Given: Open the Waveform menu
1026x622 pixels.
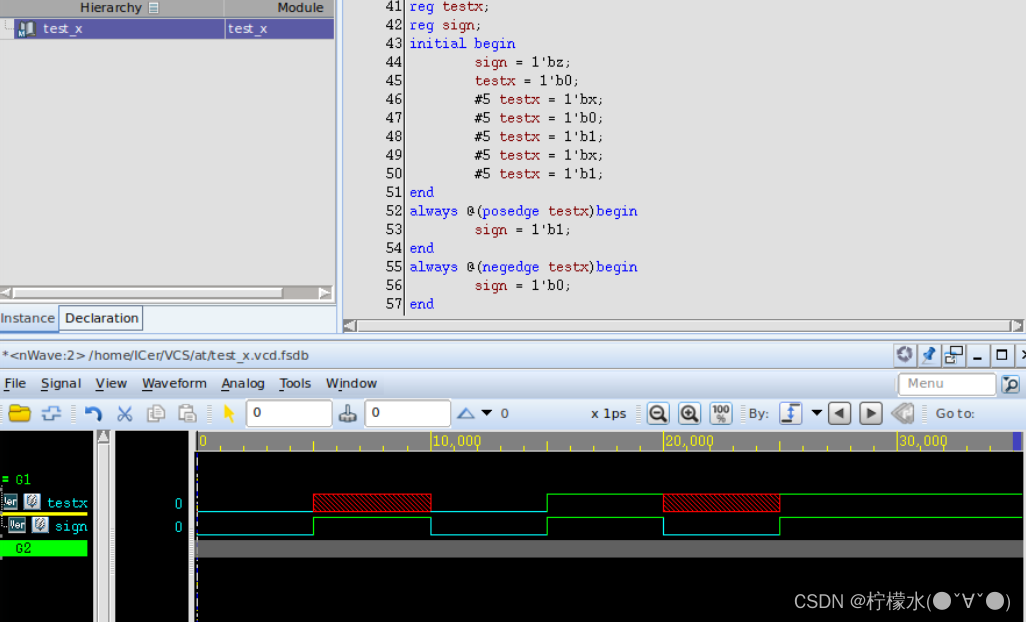Looking at the screenshot, I should coord(174,383).
